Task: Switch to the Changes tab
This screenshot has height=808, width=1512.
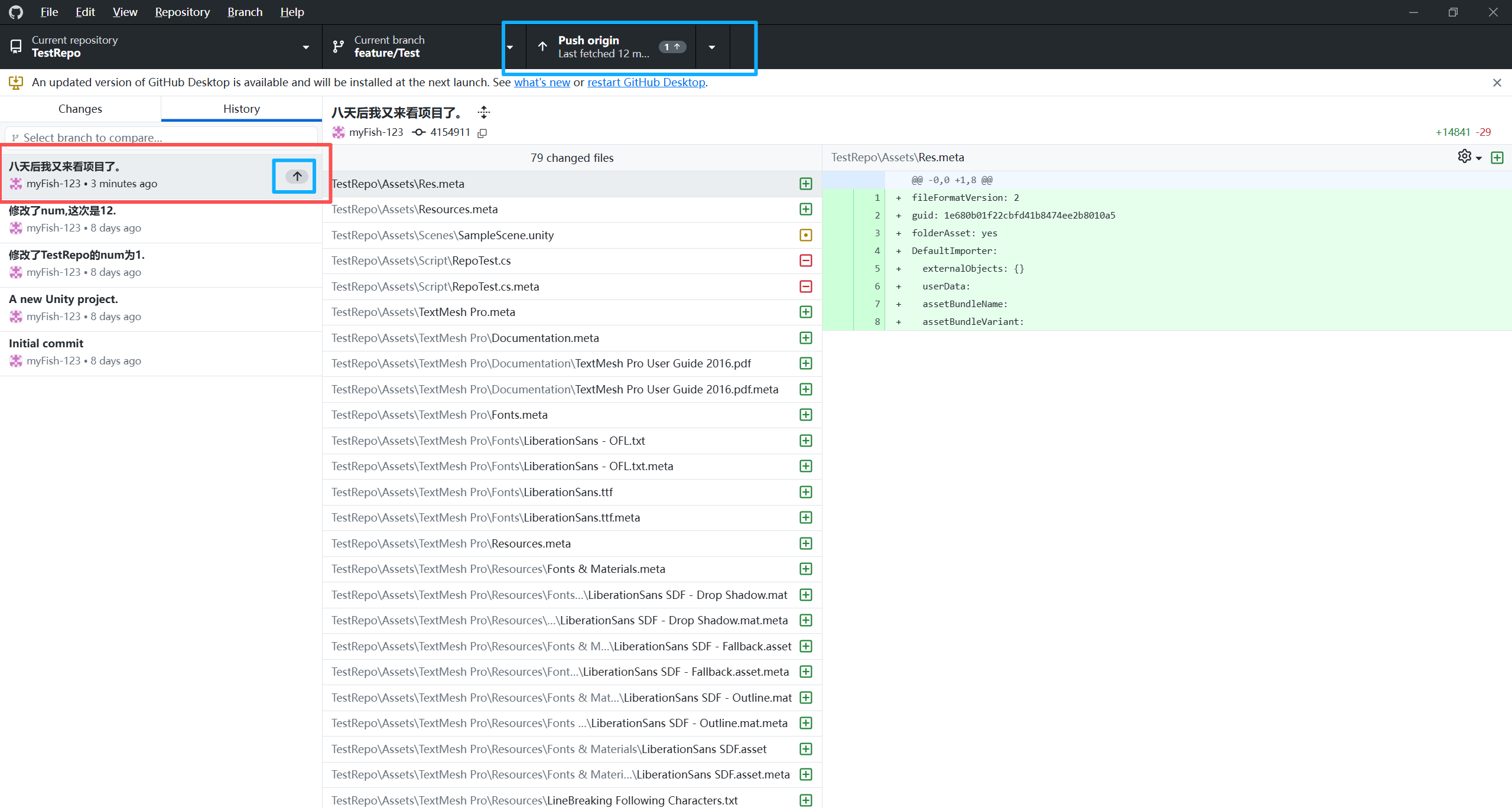Action: [x=80, y=109]
